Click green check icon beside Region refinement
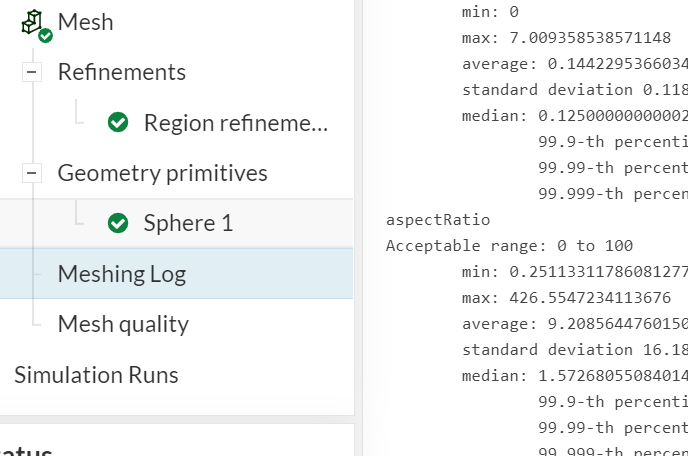This screenshot has width=688, height=456. (x=118, y=122)
